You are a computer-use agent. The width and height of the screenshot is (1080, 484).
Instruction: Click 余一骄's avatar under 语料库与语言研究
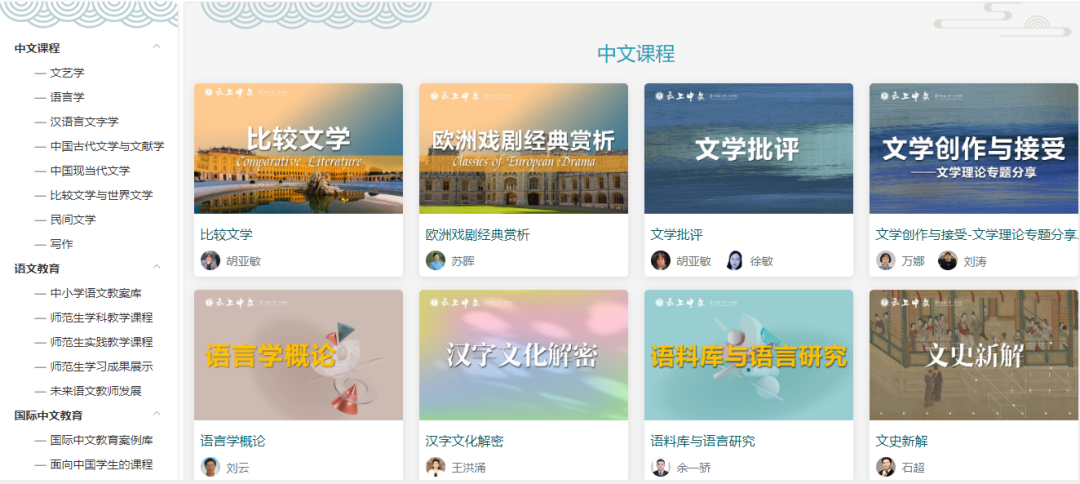click(x=661, y=467)
